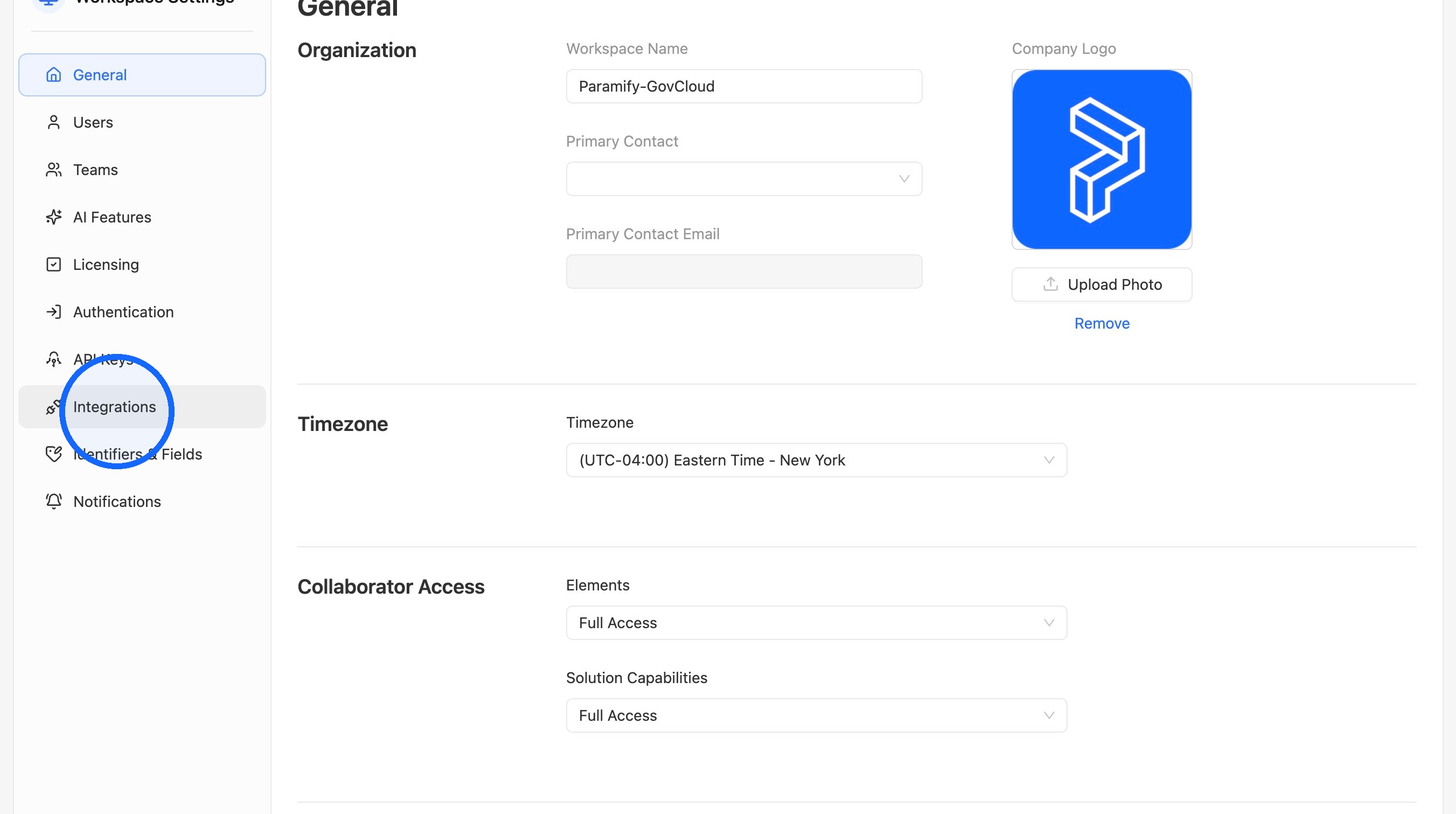Viewport: 1456px width, 814px height.
Task: Click the General home icon
Action: (54, 75)
